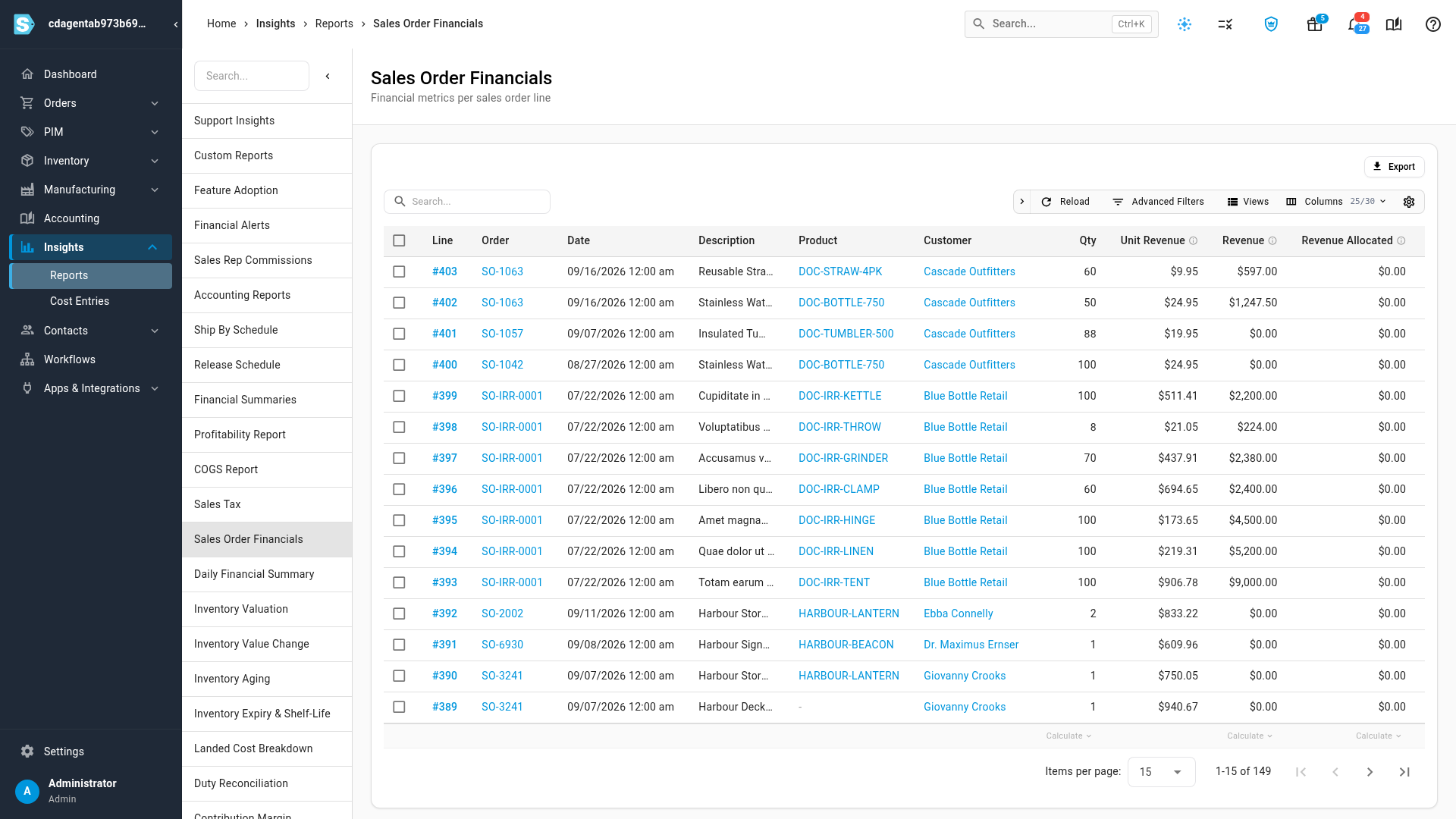Viewport: 1456px width, 819px height.
Task: Click the logo icon in the top-left corner
Action: [24, 24]
